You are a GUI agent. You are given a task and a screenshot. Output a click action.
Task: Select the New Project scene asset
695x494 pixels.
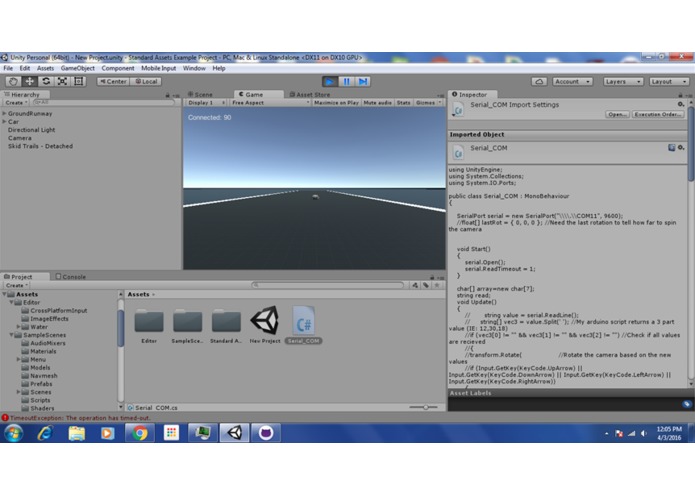[265, 325]
